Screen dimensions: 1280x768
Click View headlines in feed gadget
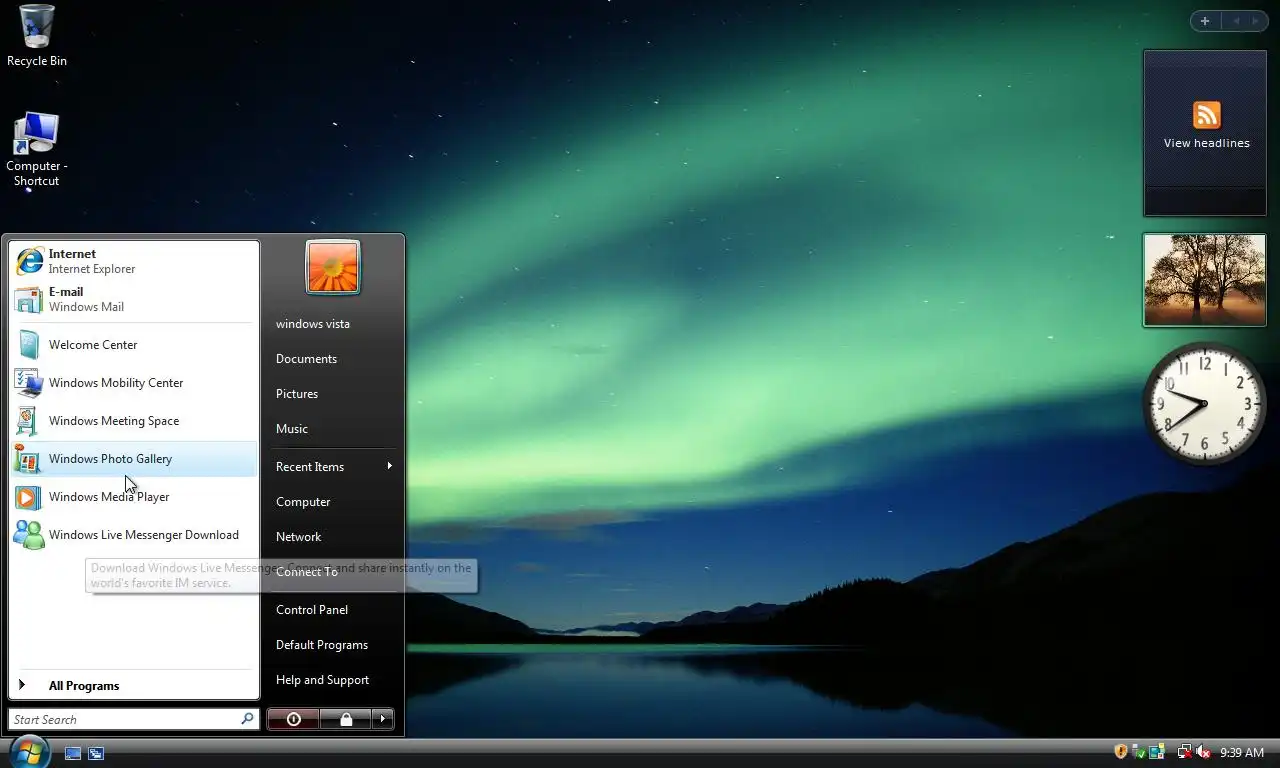1206,143
